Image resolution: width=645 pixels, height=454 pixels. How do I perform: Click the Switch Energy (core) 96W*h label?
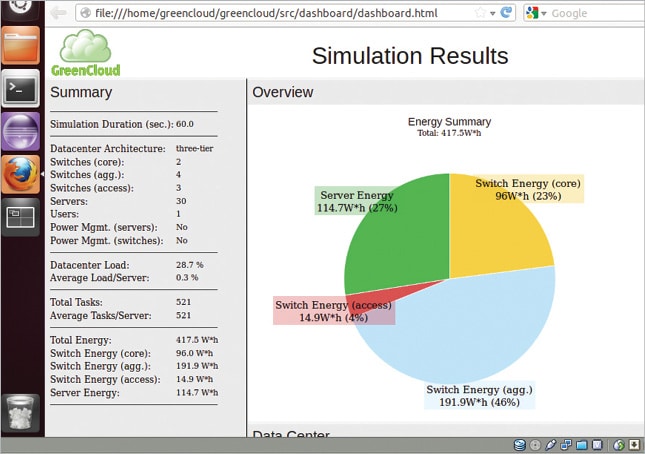528,190
